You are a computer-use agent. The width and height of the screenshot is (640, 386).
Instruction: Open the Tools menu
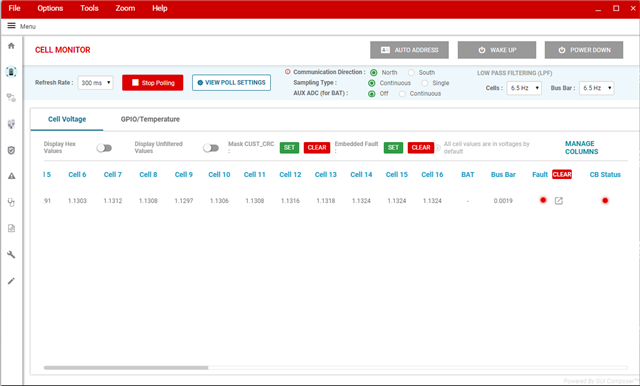(x=89, y=8)
